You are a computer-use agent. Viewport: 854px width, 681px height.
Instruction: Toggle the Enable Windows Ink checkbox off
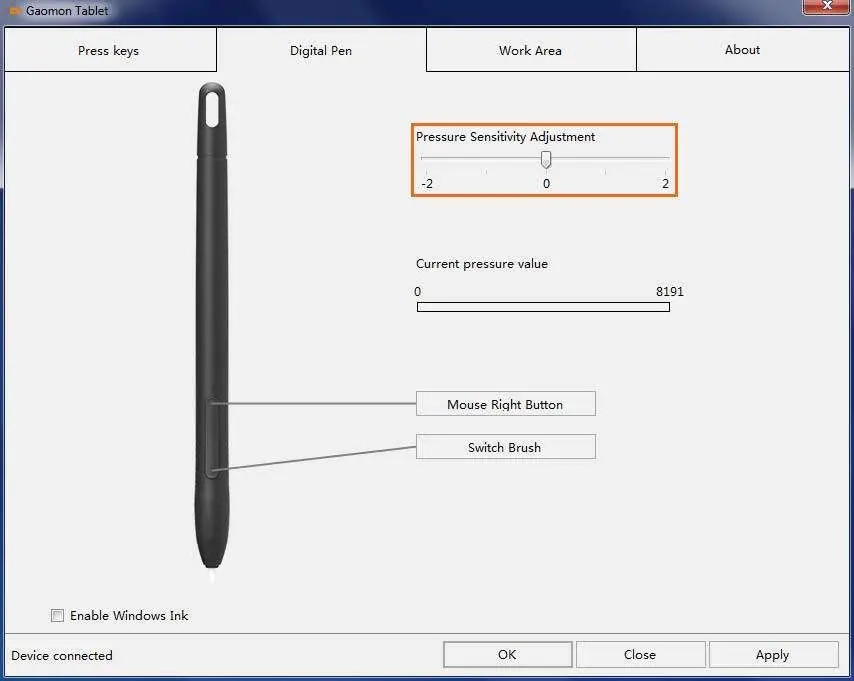[x=57, y=615]
